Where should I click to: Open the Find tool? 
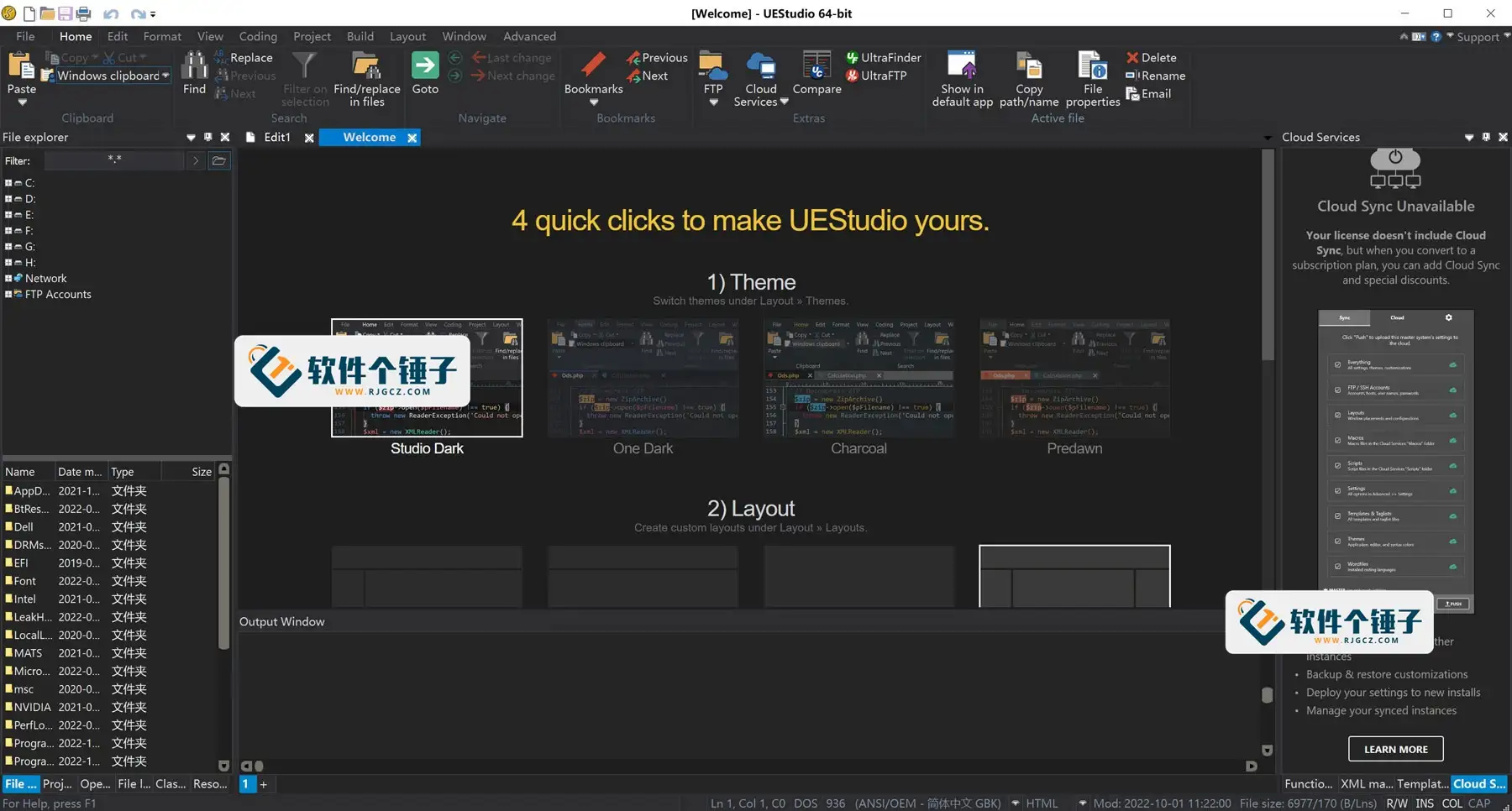point(194,73)
